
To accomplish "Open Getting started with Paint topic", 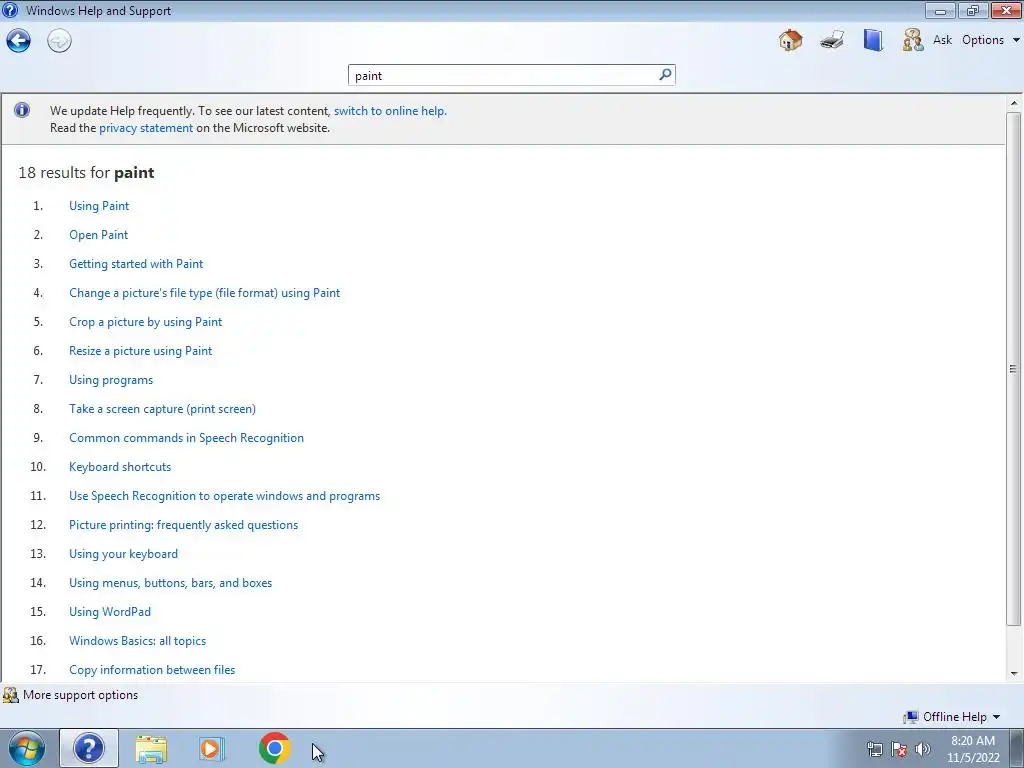I will (x=136, y=264).
